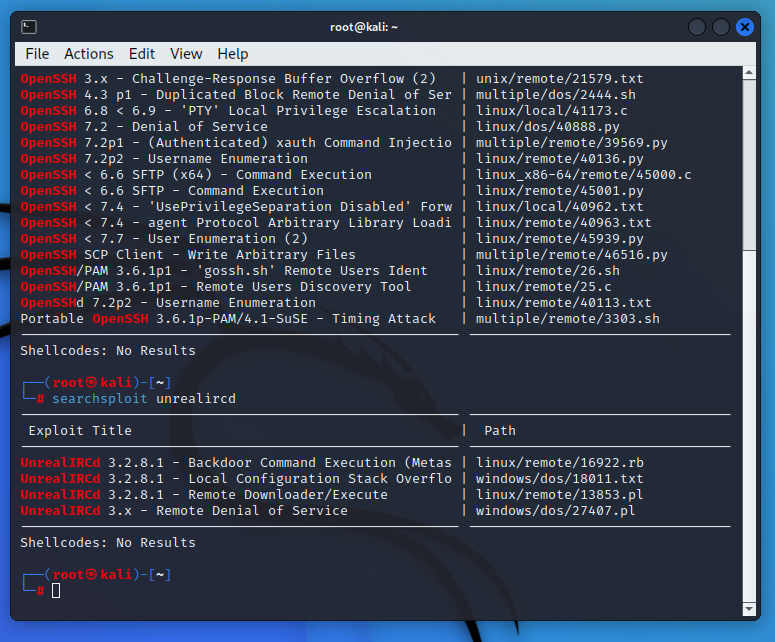The height and width of the screenshot is (642, 775).
Task: Click the OpenSSH 4.3 p1 Duplicated Block entry
Action: tap(236, 94)
